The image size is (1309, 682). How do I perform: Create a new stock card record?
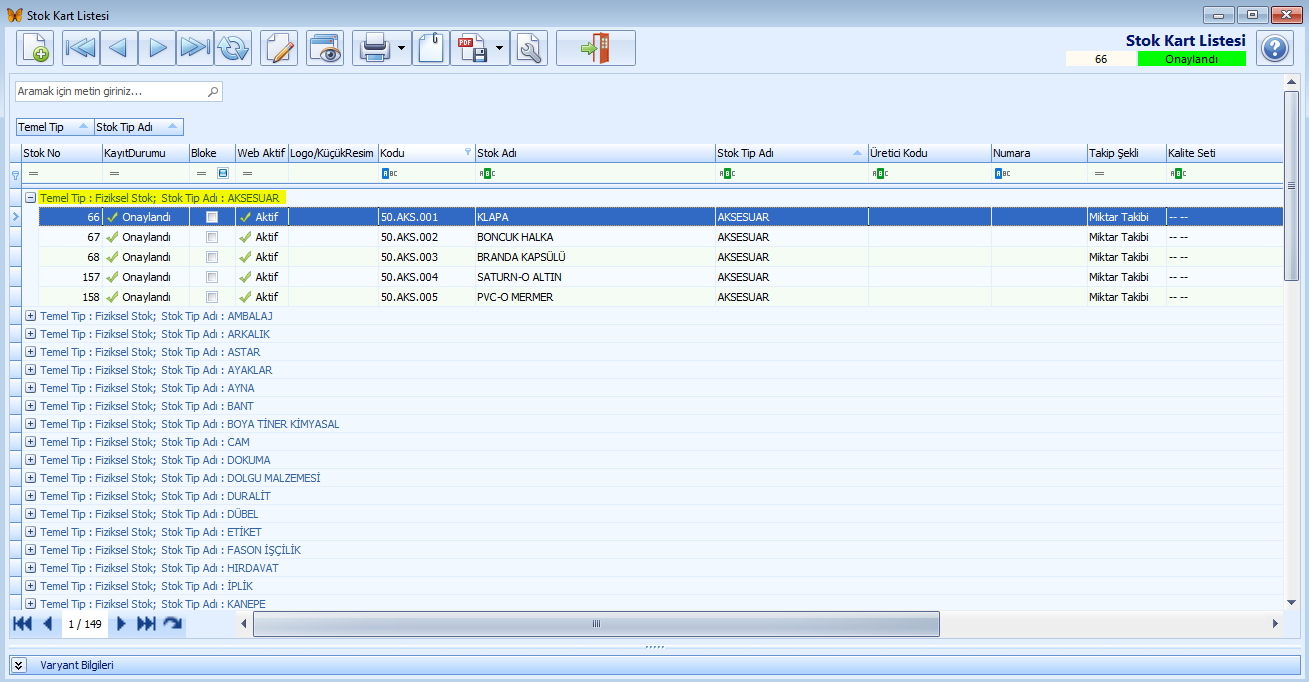tap(34, 48)
